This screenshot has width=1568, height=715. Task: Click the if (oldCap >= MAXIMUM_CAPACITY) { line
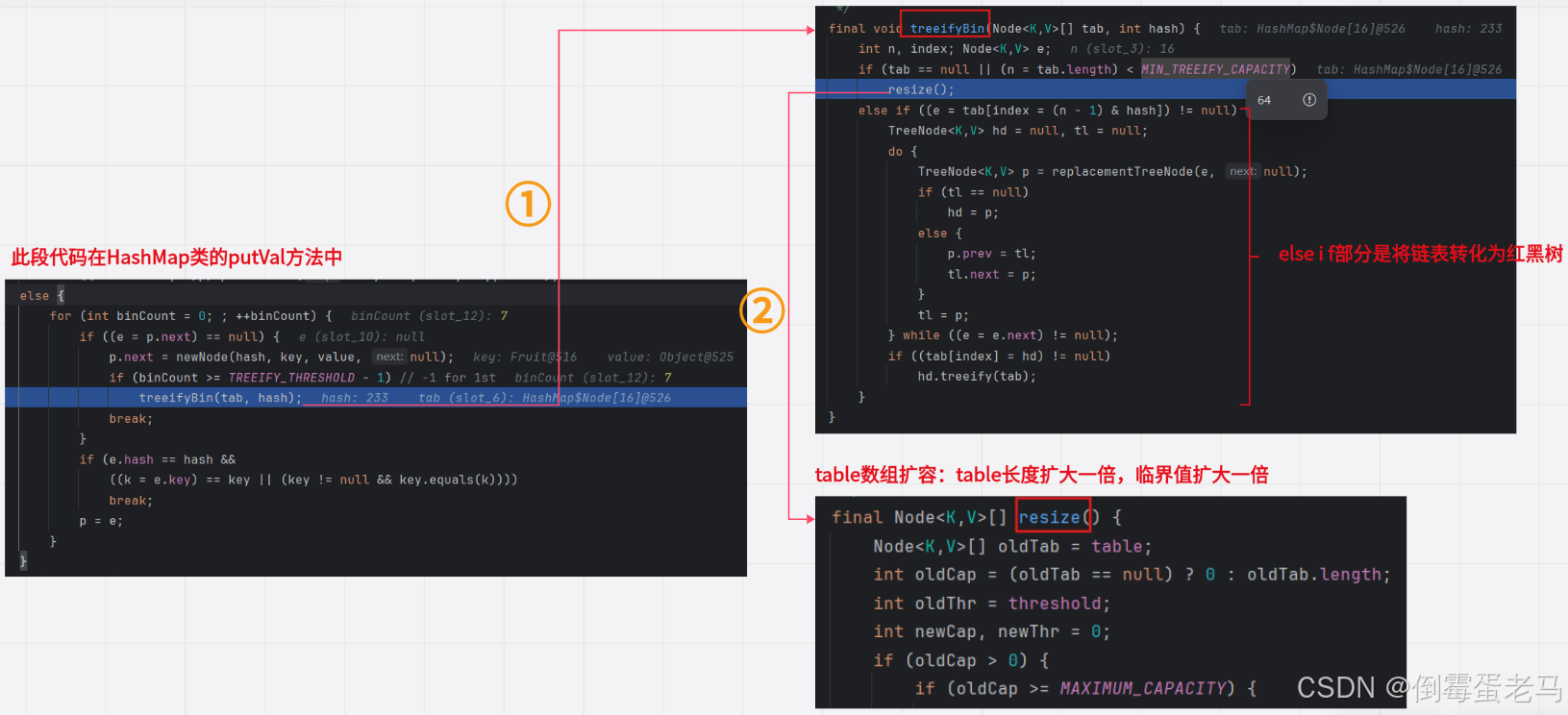click(x=1086, y=688)
